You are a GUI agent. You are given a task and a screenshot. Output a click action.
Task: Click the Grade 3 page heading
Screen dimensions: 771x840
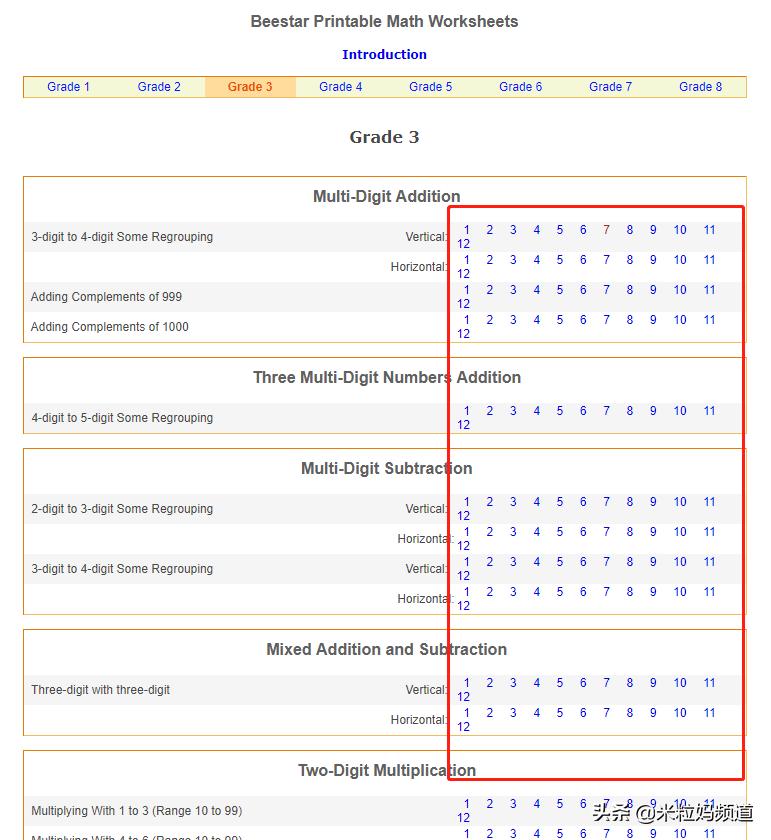[384, 137]
